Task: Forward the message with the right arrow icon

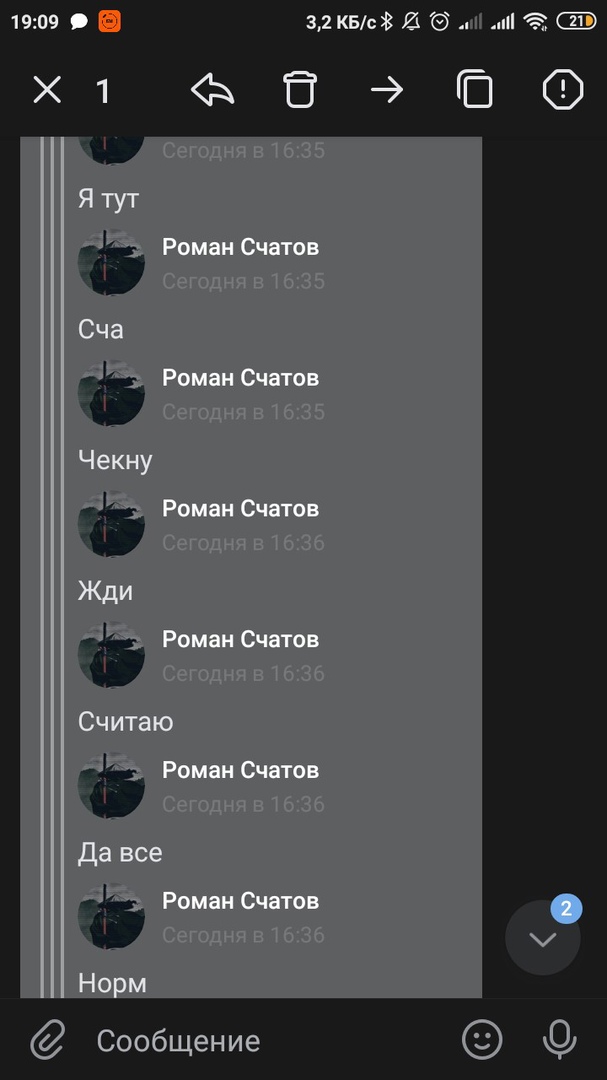Action: pyautogui.click(x=387, y=90)
